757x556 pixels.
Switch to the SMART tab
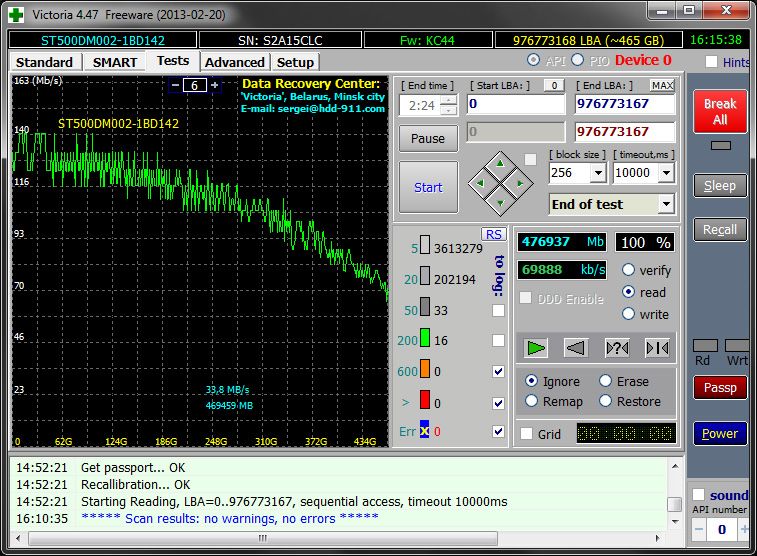(x=115, y=62)
